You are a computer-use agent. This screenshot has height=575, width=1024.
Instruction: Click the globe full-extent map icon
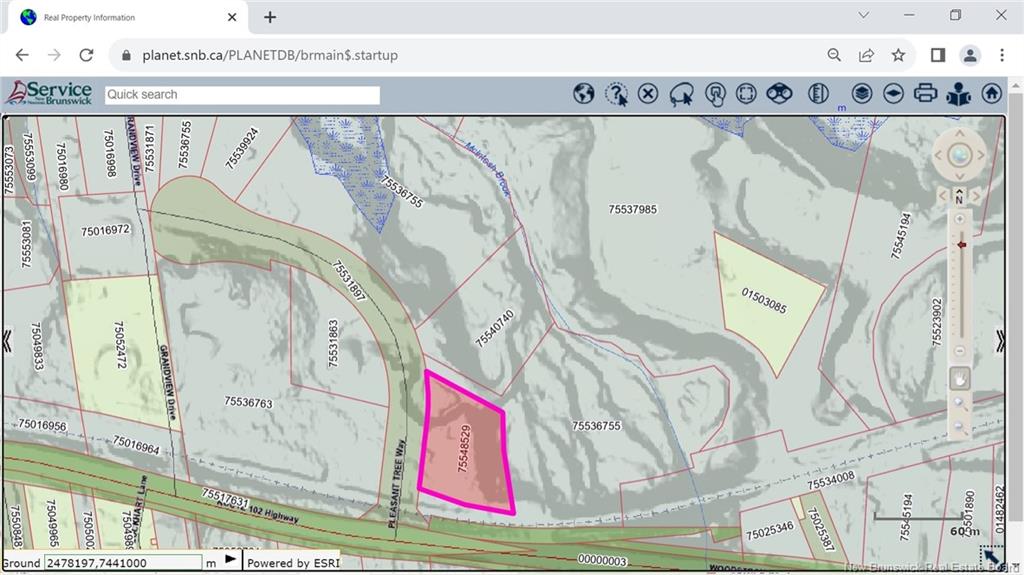584,94
